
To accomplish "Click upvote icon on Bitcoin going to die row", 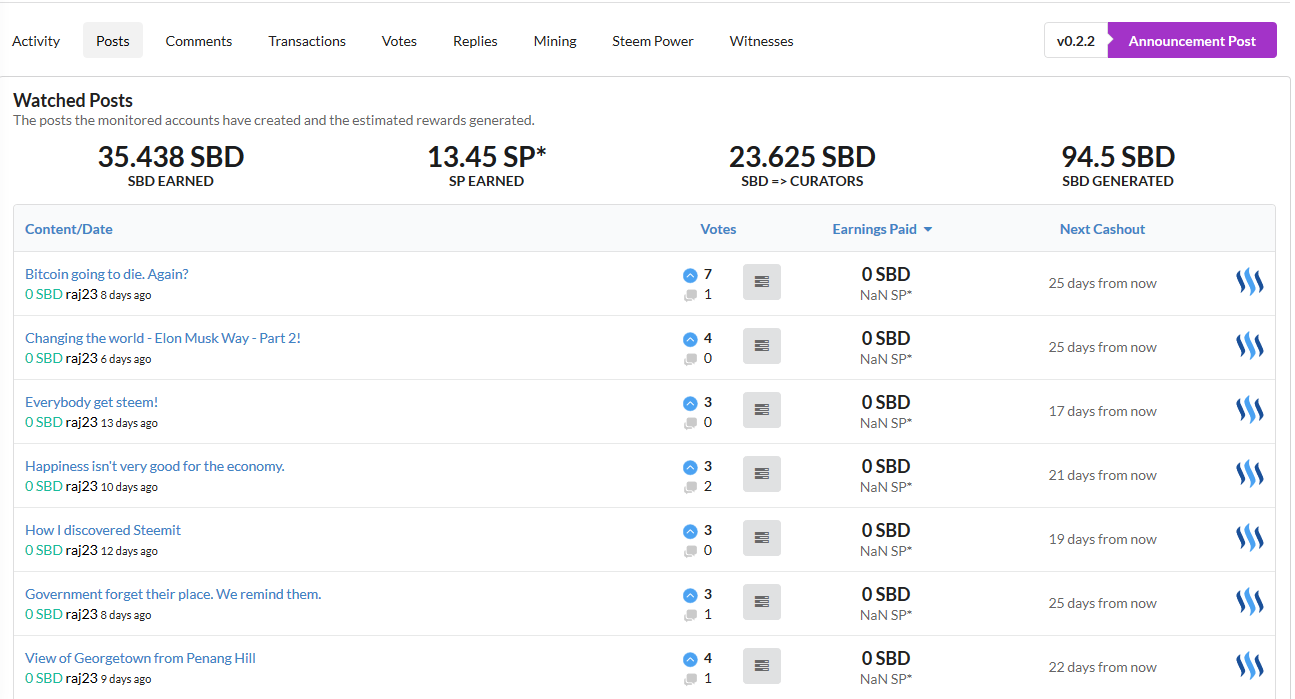I will [690, 275].
